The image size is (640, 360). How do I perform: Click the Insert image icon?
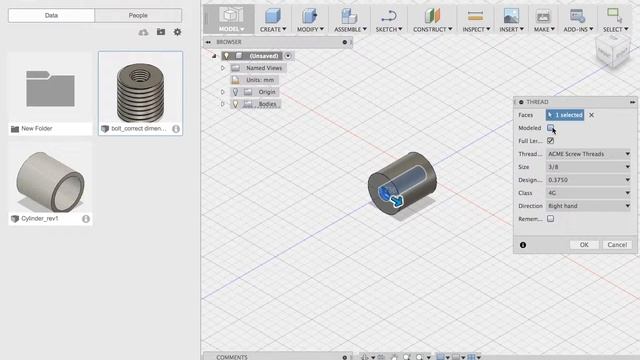[511, 16]
